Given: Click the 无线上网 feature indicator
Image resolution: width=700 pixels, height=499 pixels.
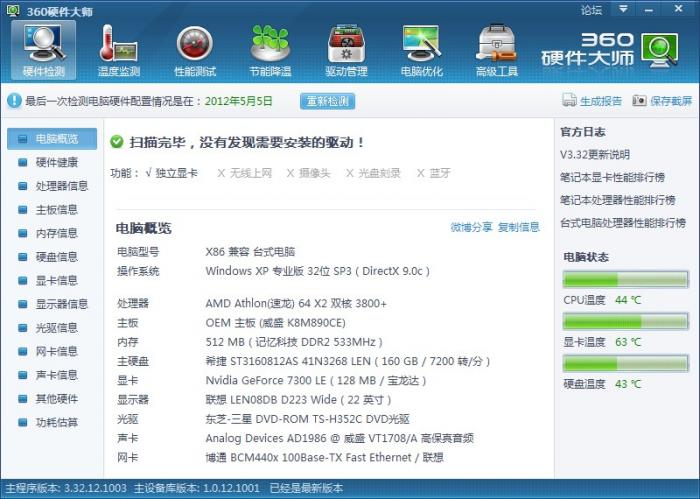Looking at the screenshot, I should pos(244,173).
